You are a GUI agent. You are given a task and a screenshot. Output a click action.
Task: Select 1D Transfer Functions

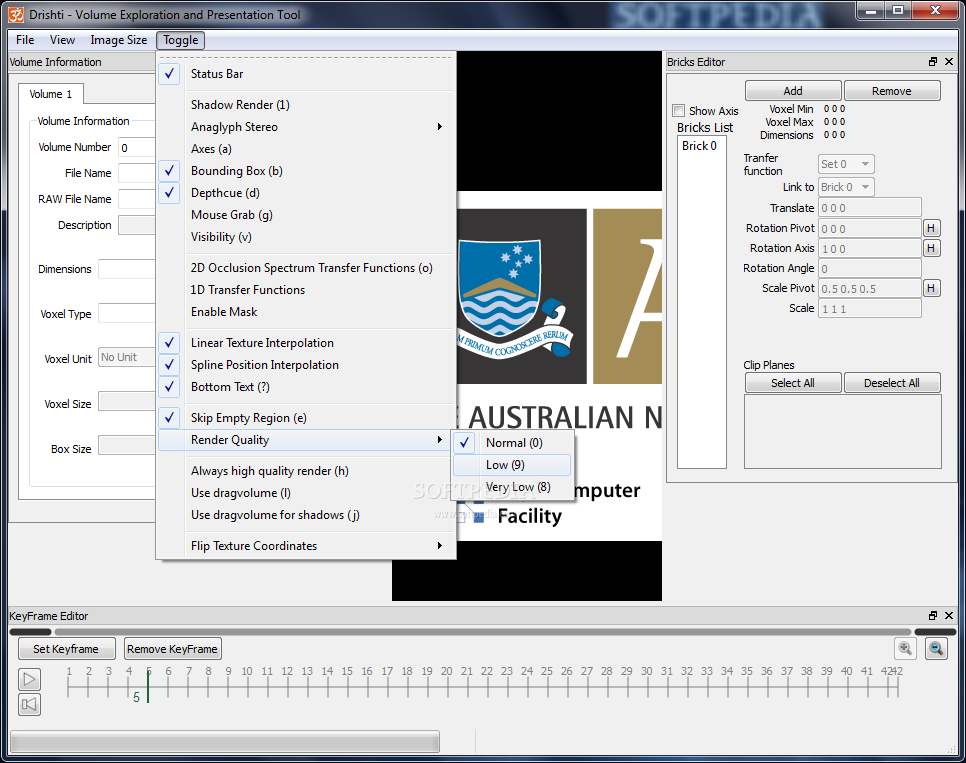click(x=306, y=290)
